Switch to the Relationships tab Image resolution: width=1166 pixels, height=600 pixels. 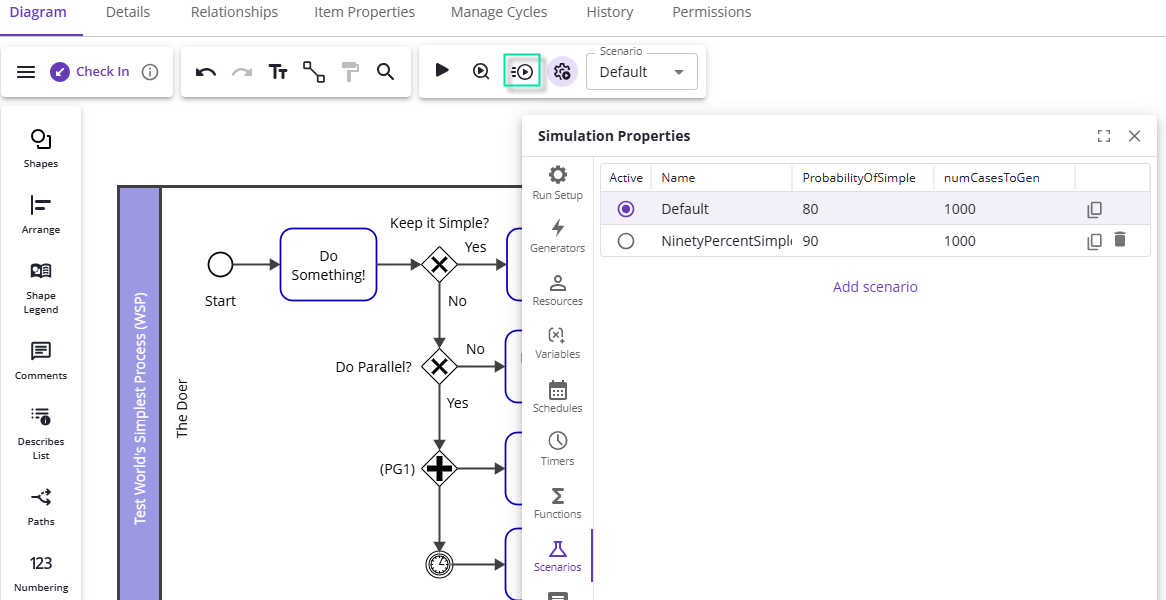[x=234, y=13]
